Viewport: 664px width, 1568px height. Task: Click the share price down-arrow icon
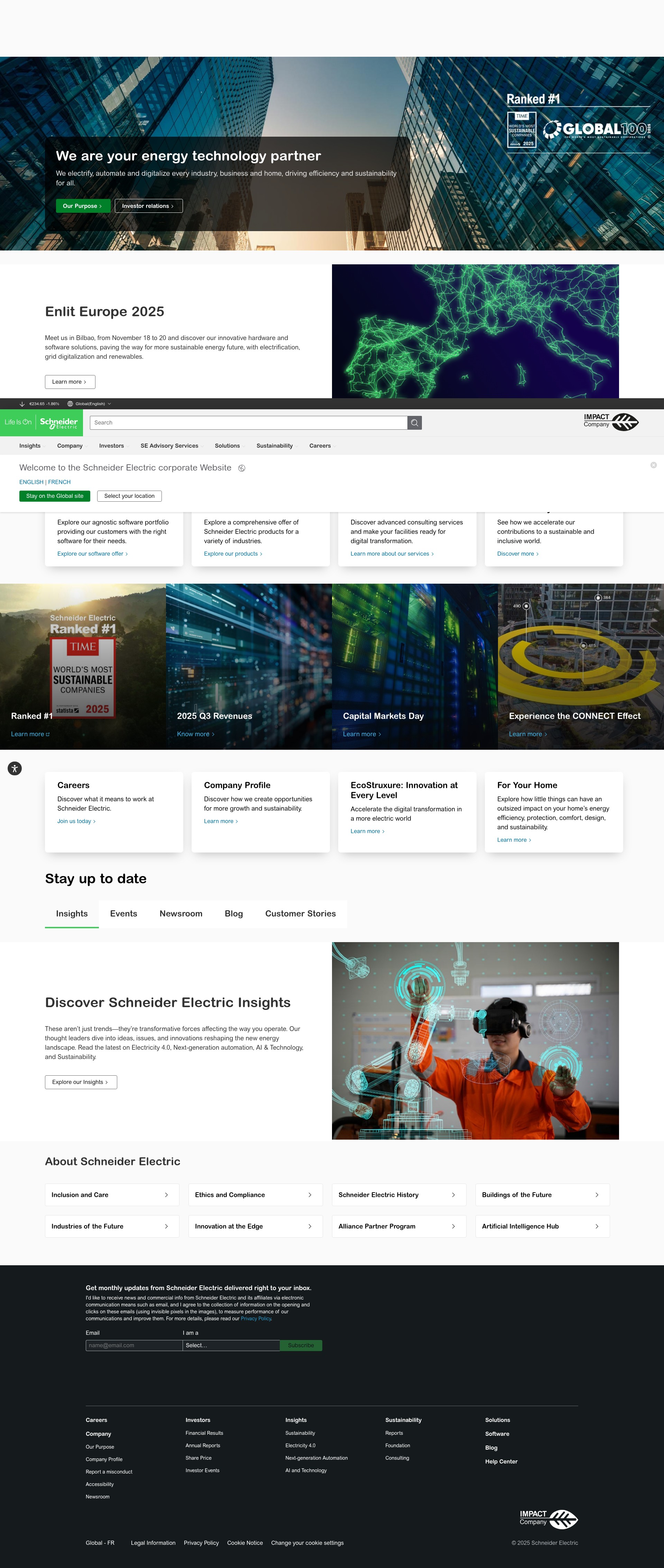[22, 403]
